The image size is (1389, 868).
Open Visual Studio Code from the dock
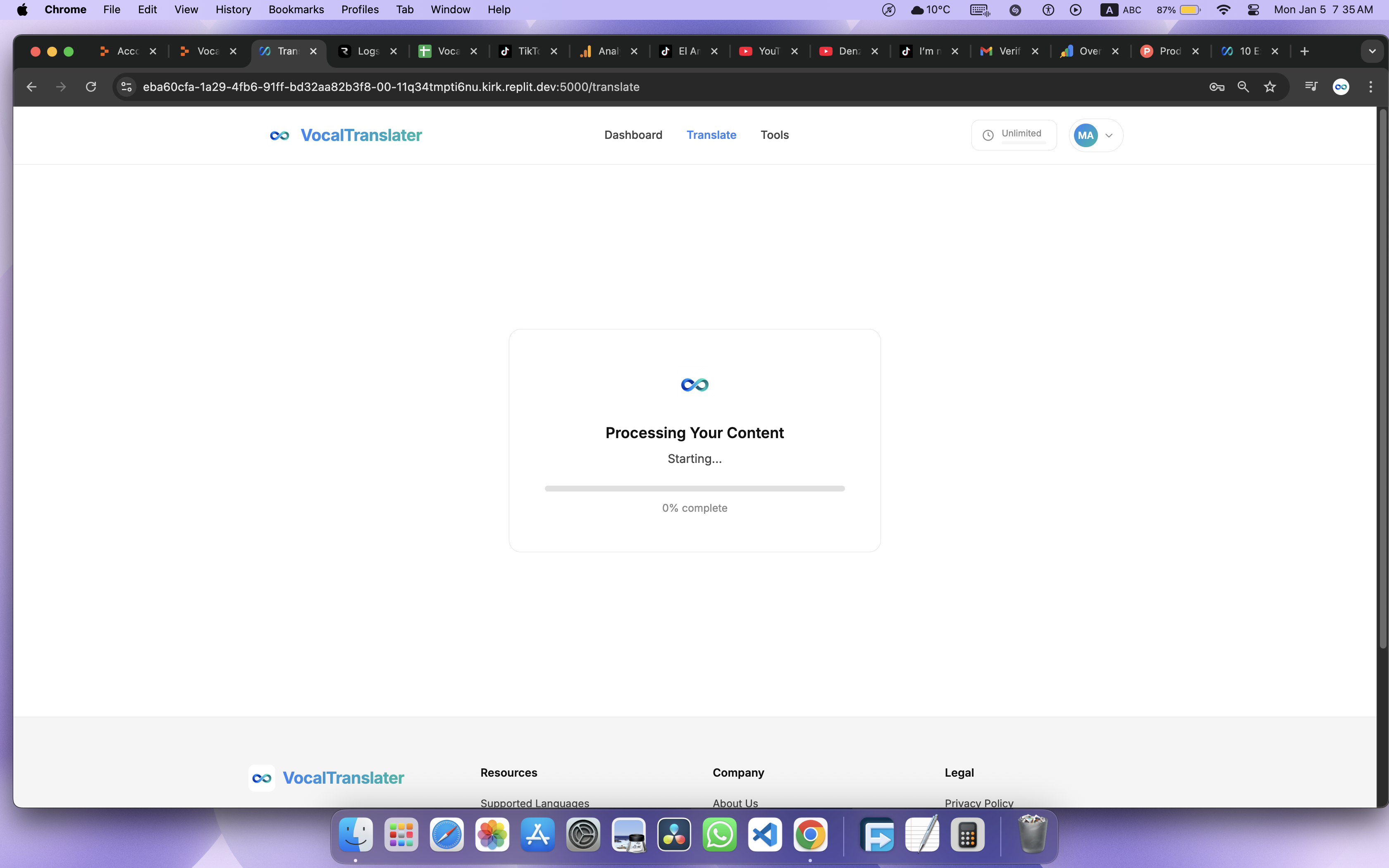click(x=764, y=835)
